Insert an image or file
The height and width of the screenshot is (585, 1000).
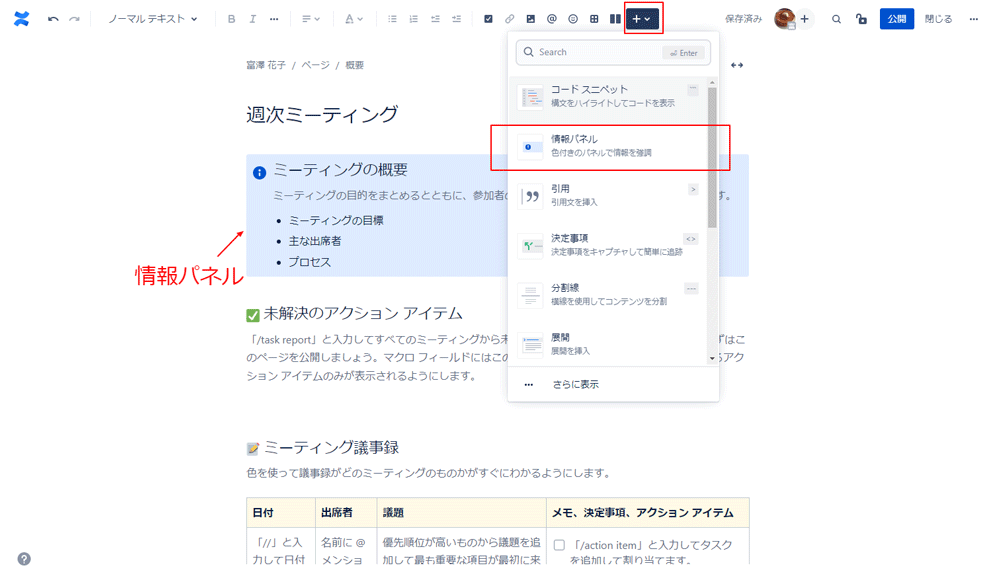(531, 19)
